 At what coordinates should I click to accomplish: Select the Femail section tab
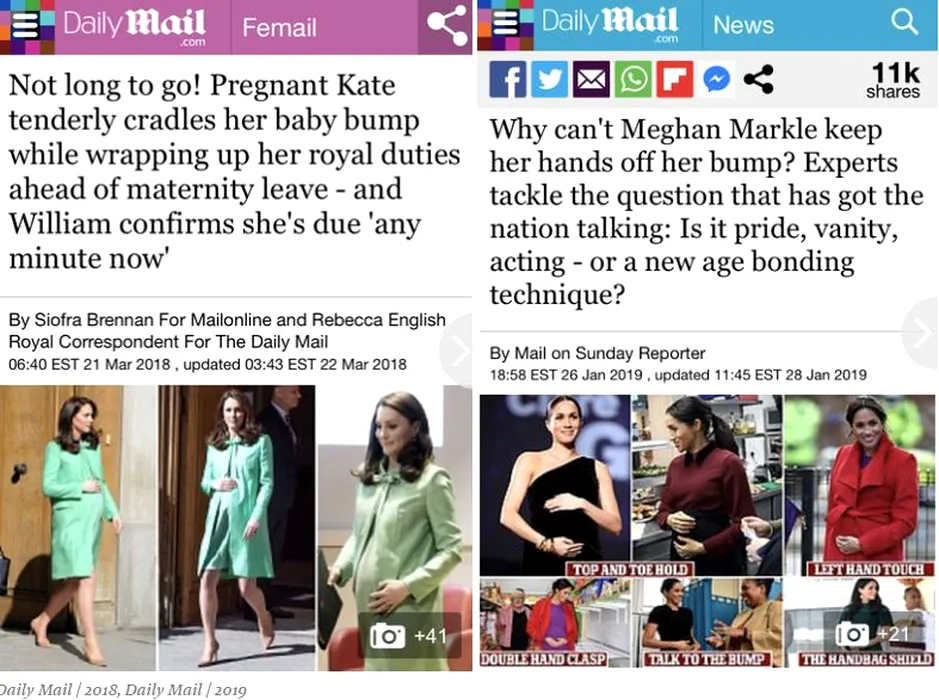(279, 28)
